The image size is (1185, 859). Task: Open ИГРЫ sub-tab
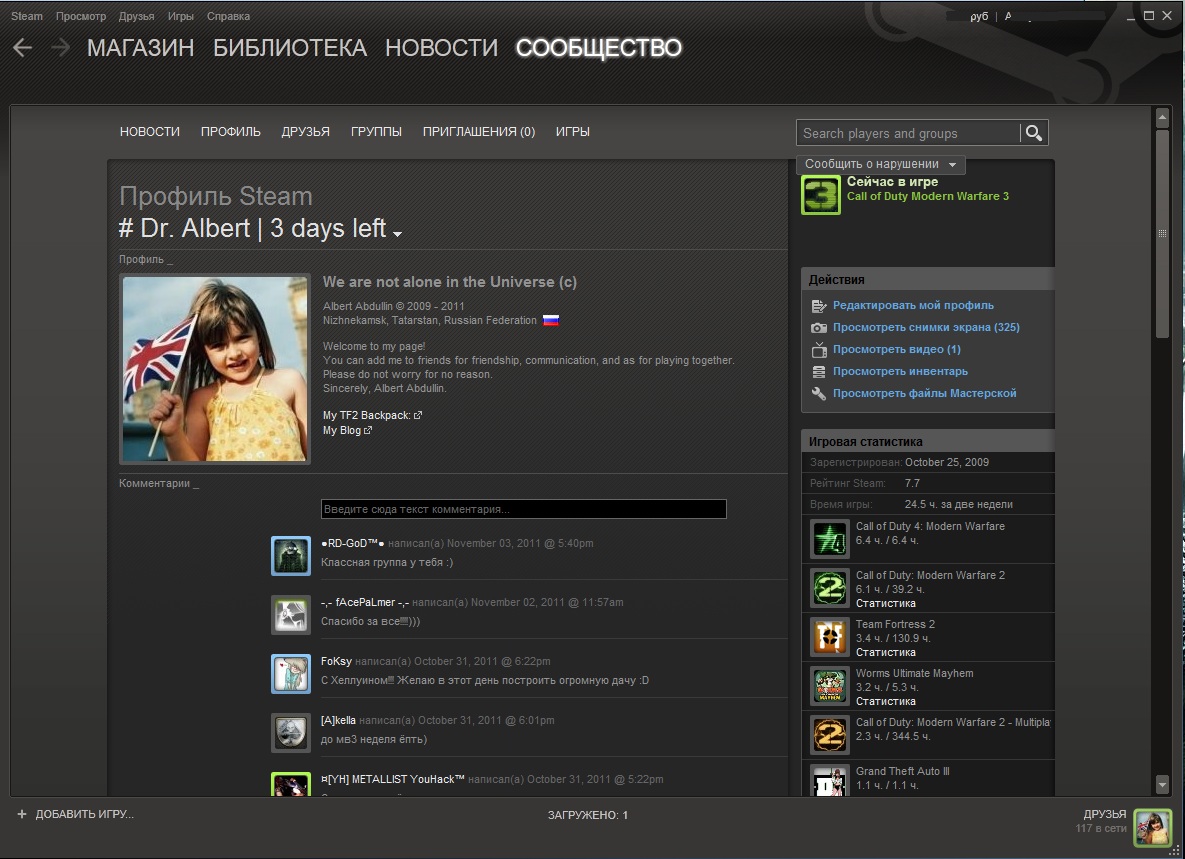click(x=573, y=131)
